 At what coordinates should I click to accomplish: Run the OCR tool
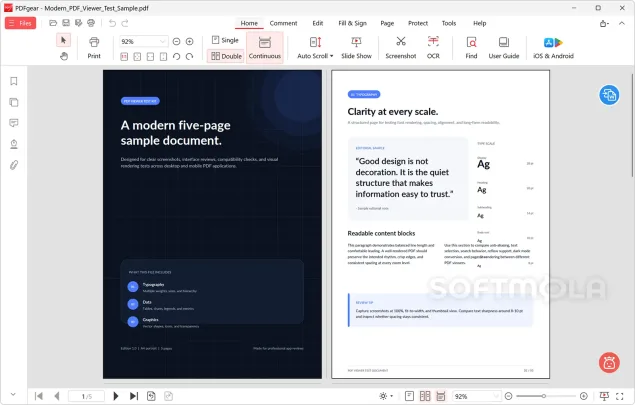tap(433, 47)
